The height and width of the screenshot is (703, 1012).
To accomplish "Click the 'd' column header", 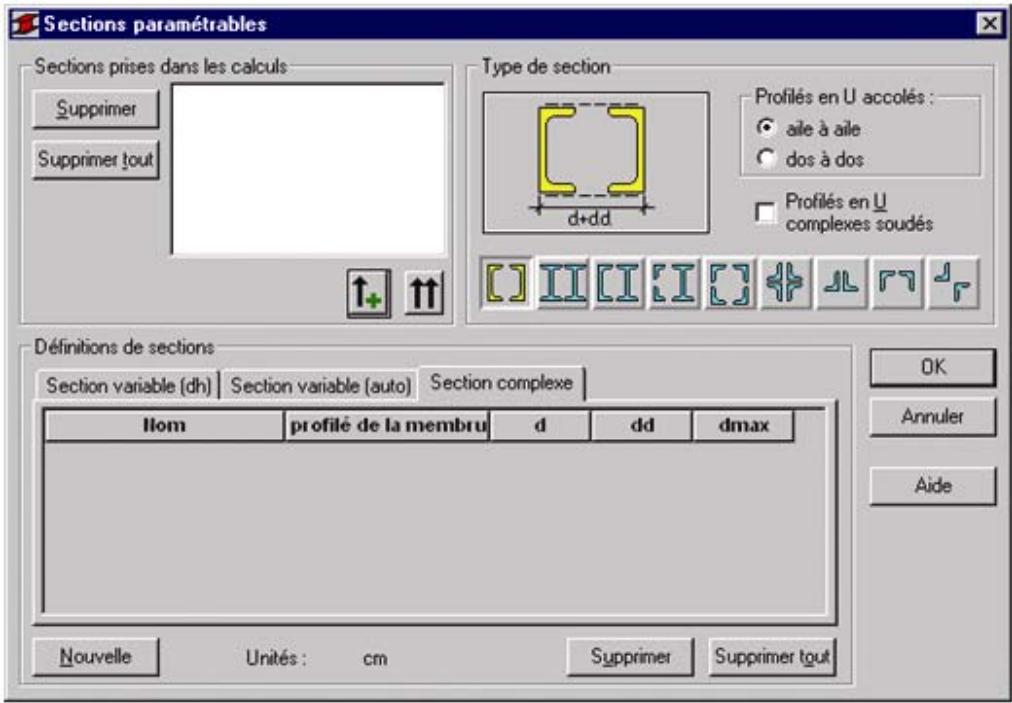I will click(x=540, y=425).
